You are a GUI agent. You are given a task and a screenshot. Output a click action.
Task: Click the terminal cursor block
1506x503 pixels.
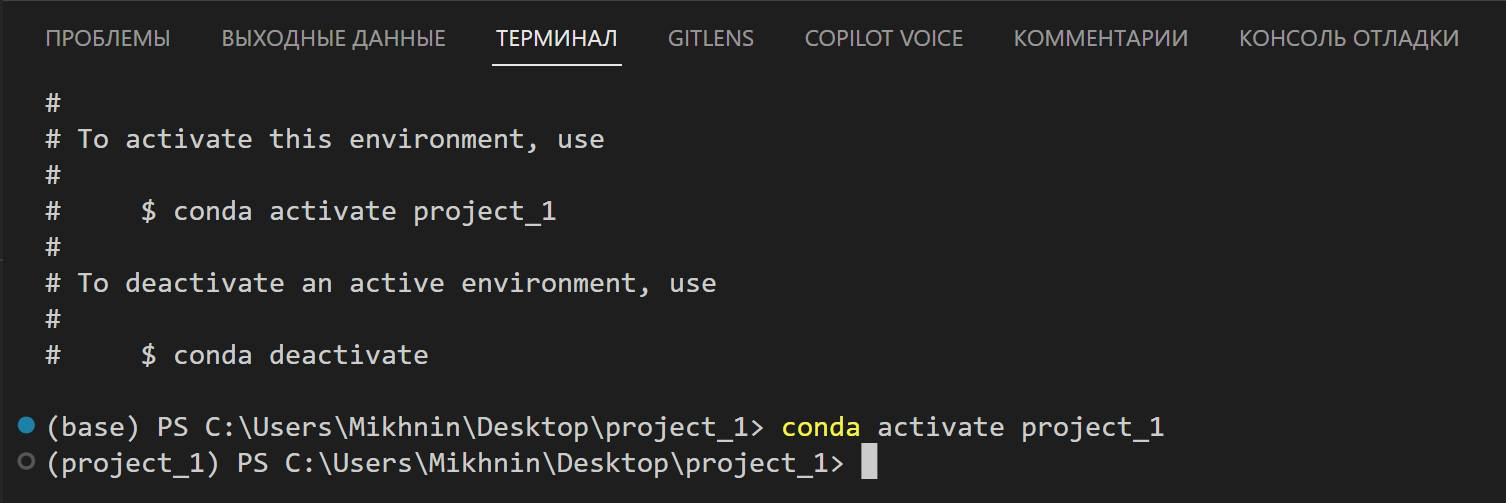click(x=868, y=462)
